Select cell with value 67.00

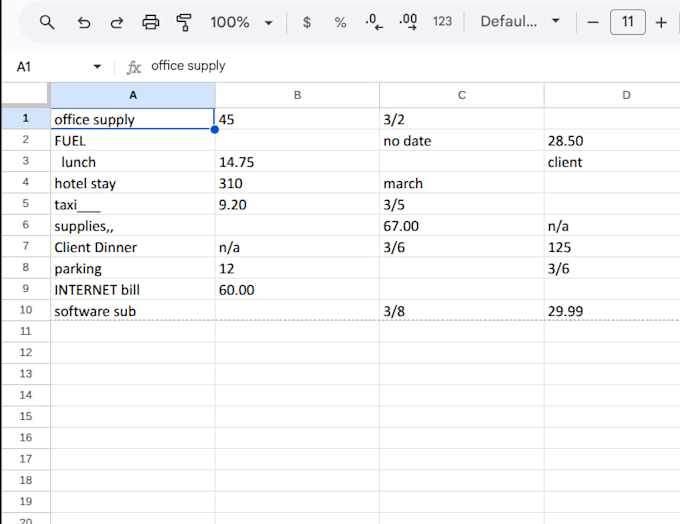click(461, 225)
